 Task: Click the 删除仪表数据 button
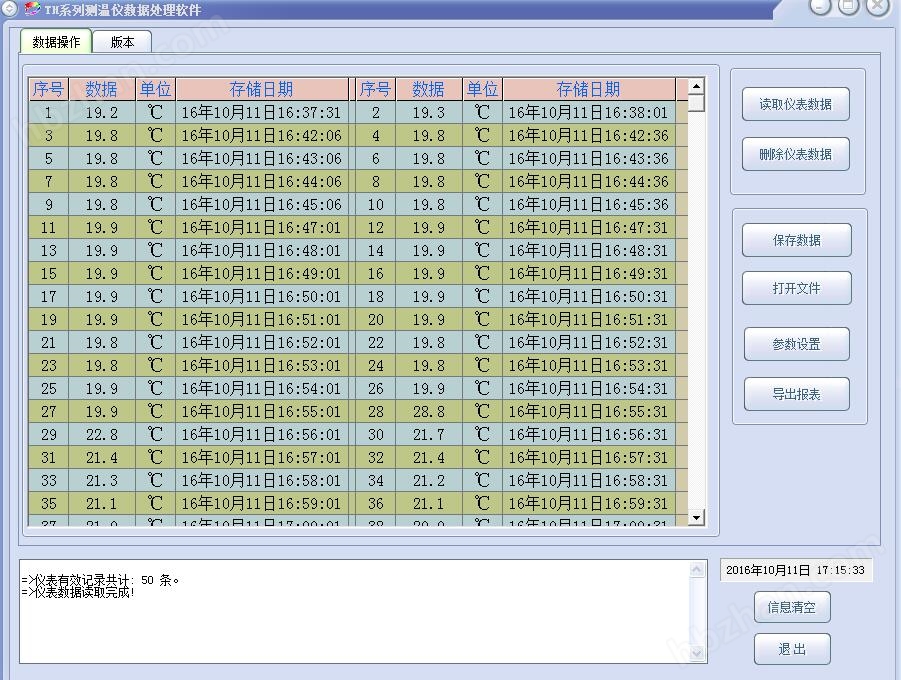[795, 154]
